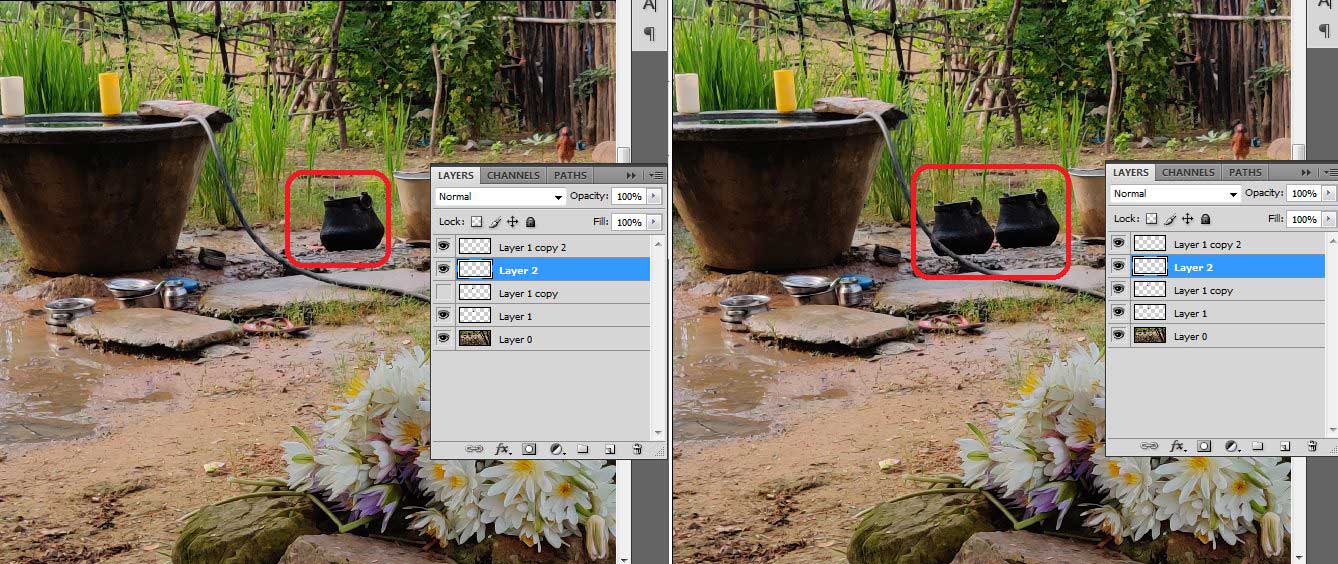Hide Layer 2 in left Layers panel
This screenshot has height=564, width=1338.
pos(444,269)
